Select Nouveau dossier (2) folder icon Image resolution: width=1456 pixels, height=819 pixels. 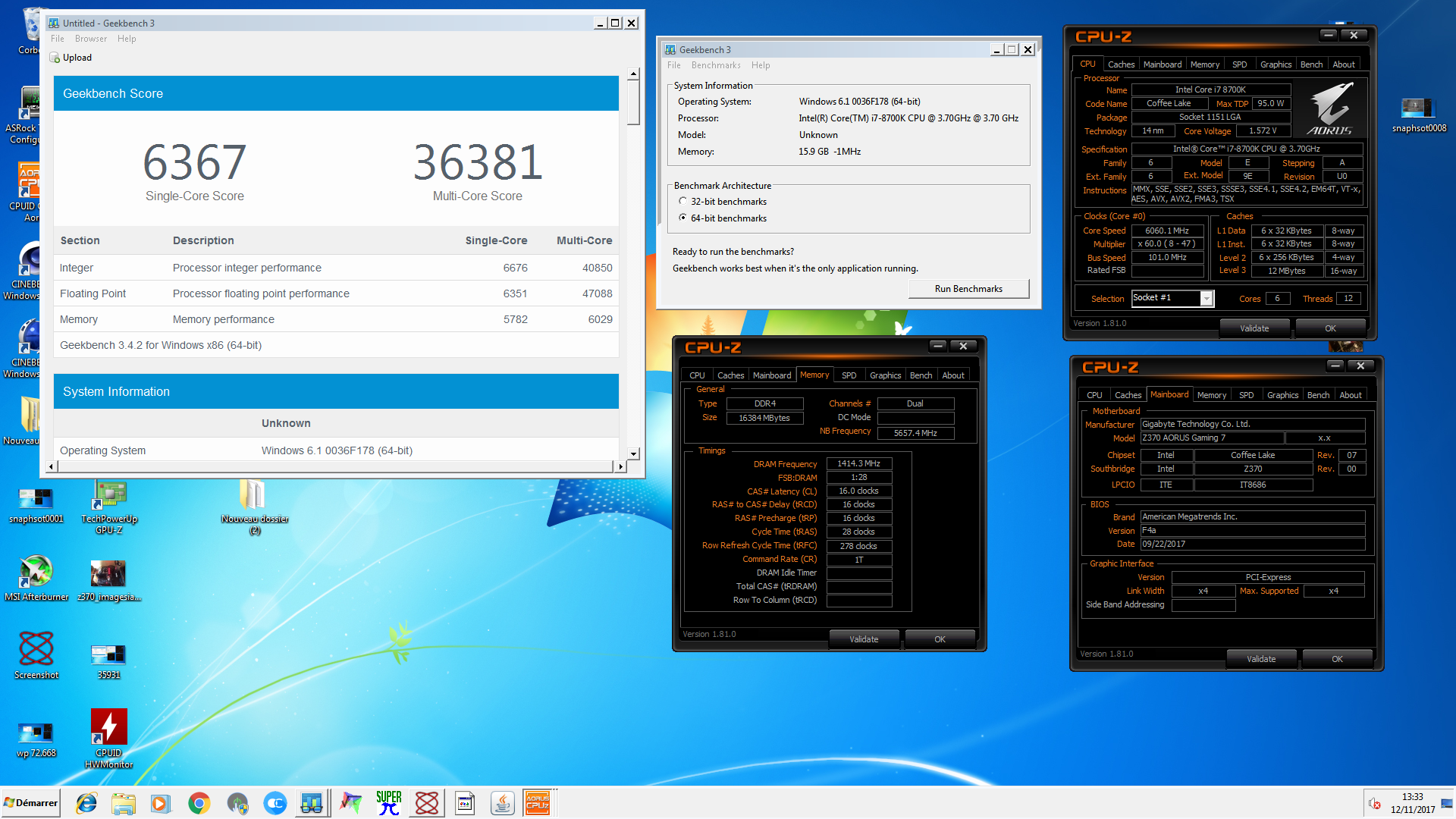[x=255, y=507]
